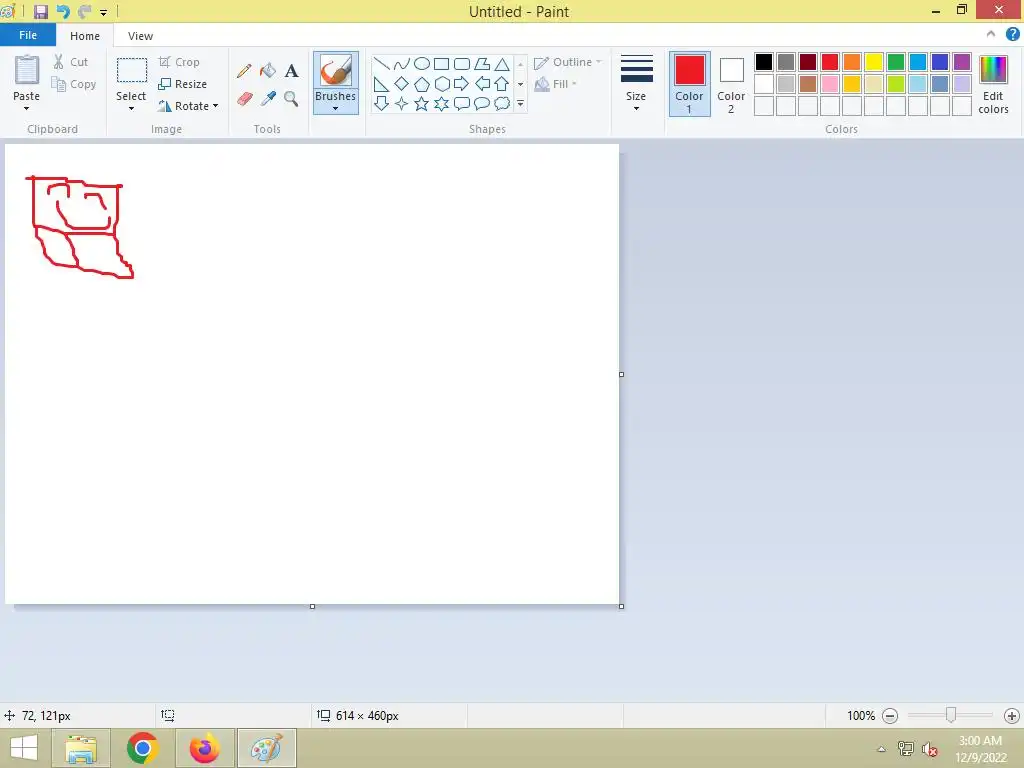Open Edit colors dialog
Viewport: 1024px width, 768px height.
click(x=993, y=85)
